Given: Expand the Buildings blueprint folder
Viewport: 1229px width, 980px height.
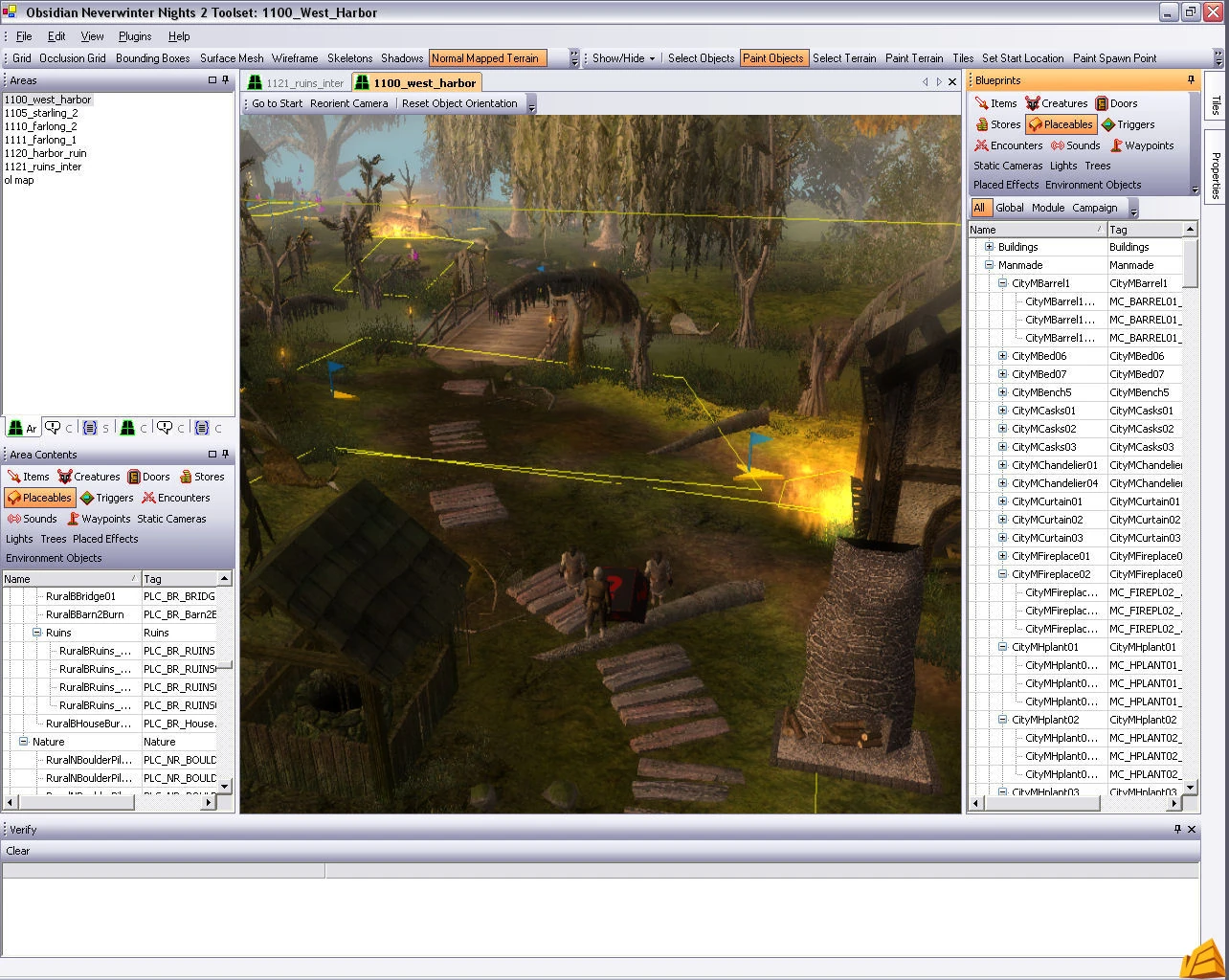Looking at the screenshot, I should click(989, 247).
